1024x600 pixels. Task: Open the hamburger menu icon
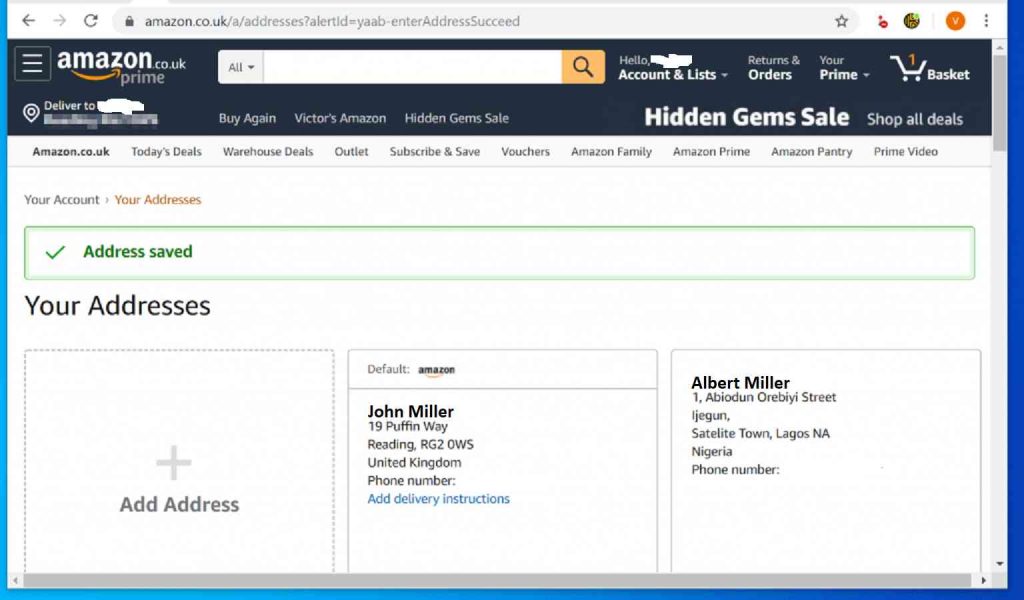pyautogui.click(x=32, y=65)
